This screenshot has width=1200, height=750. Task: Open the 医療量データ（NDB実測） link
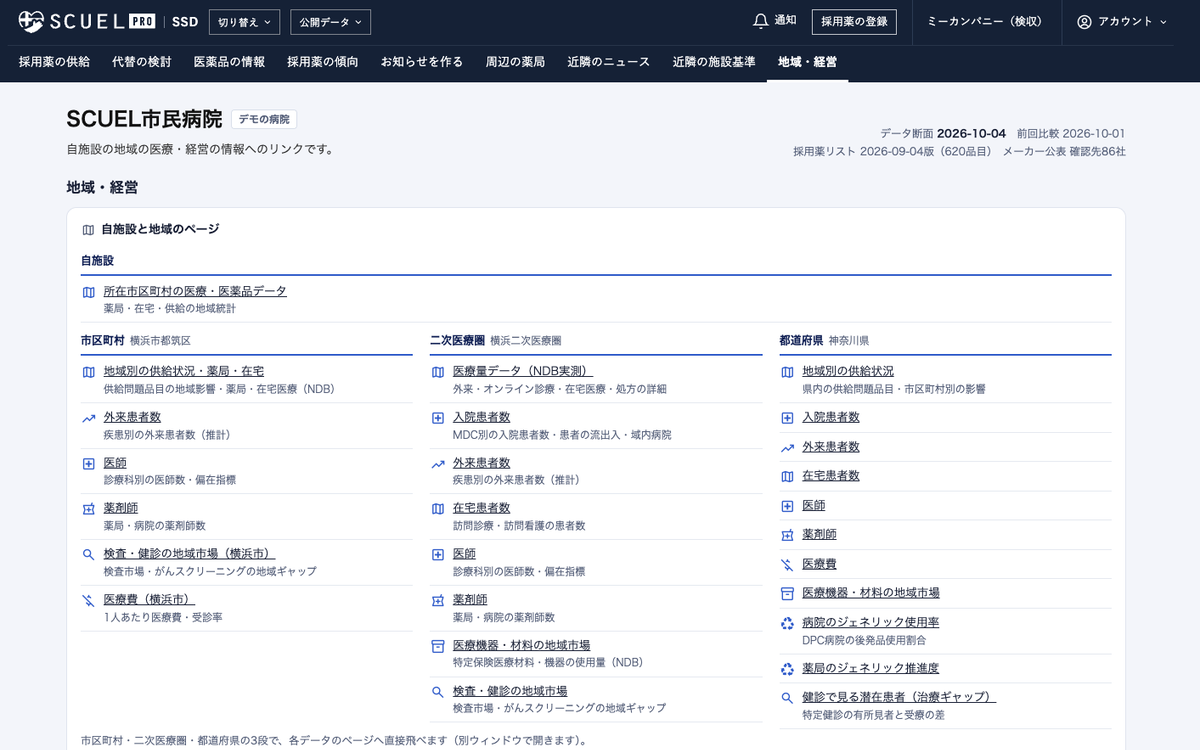[523, 372]
